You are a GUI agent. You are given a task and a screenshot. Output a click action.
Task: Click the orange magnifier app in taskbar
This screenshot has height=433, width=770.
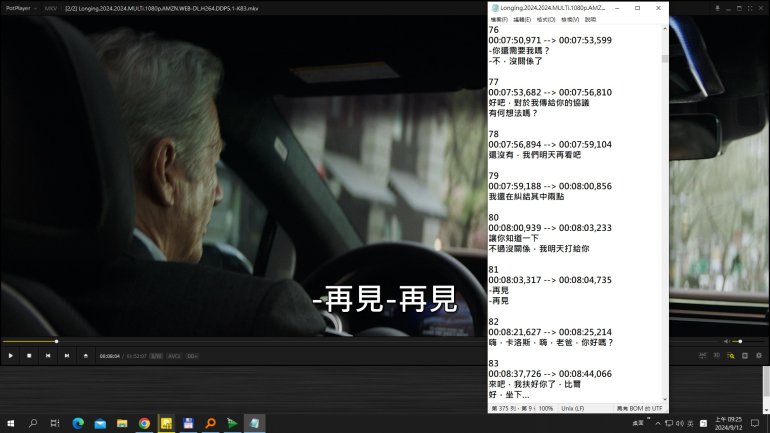(211, 423)
